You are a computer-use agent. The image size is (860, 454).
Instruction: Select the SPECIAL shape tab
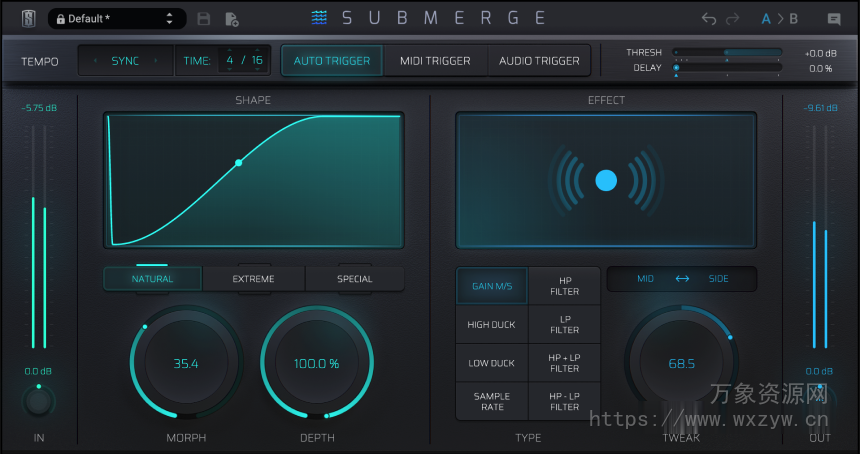(x=355, y=279)
